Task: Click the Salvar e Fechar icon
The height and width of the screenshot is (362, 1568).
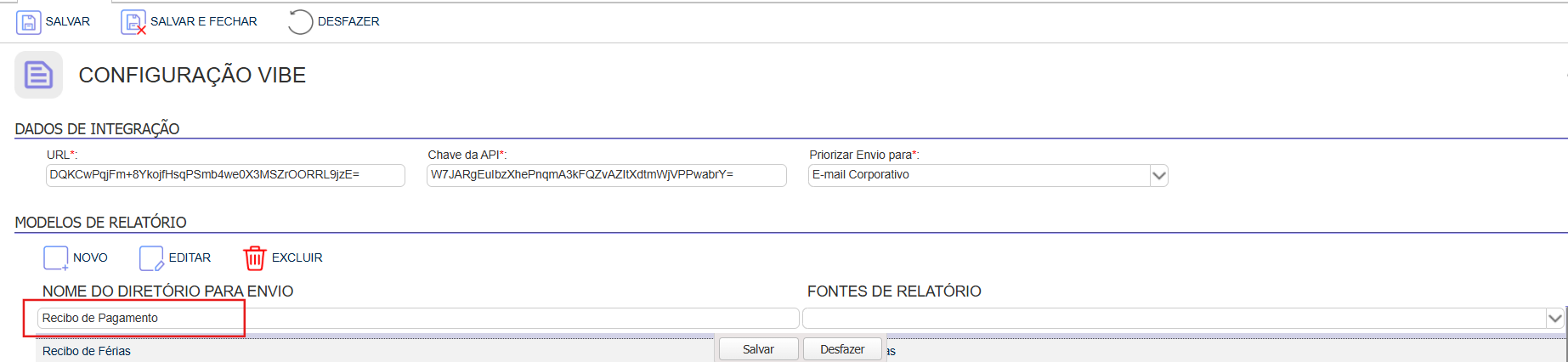Action: [x=133, y=22]
